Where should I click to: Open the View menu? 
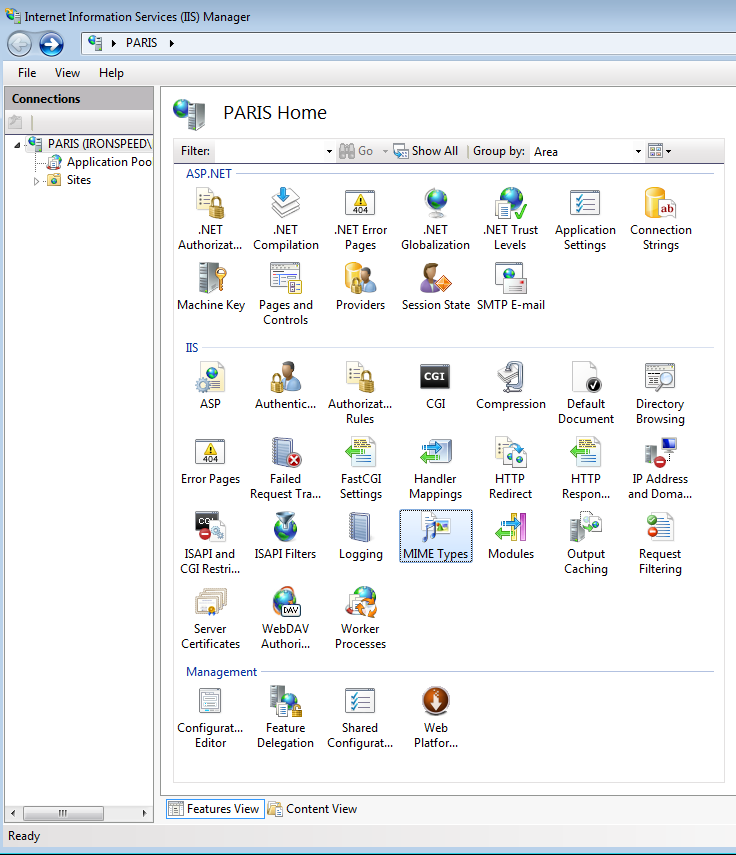click(67, 73)
